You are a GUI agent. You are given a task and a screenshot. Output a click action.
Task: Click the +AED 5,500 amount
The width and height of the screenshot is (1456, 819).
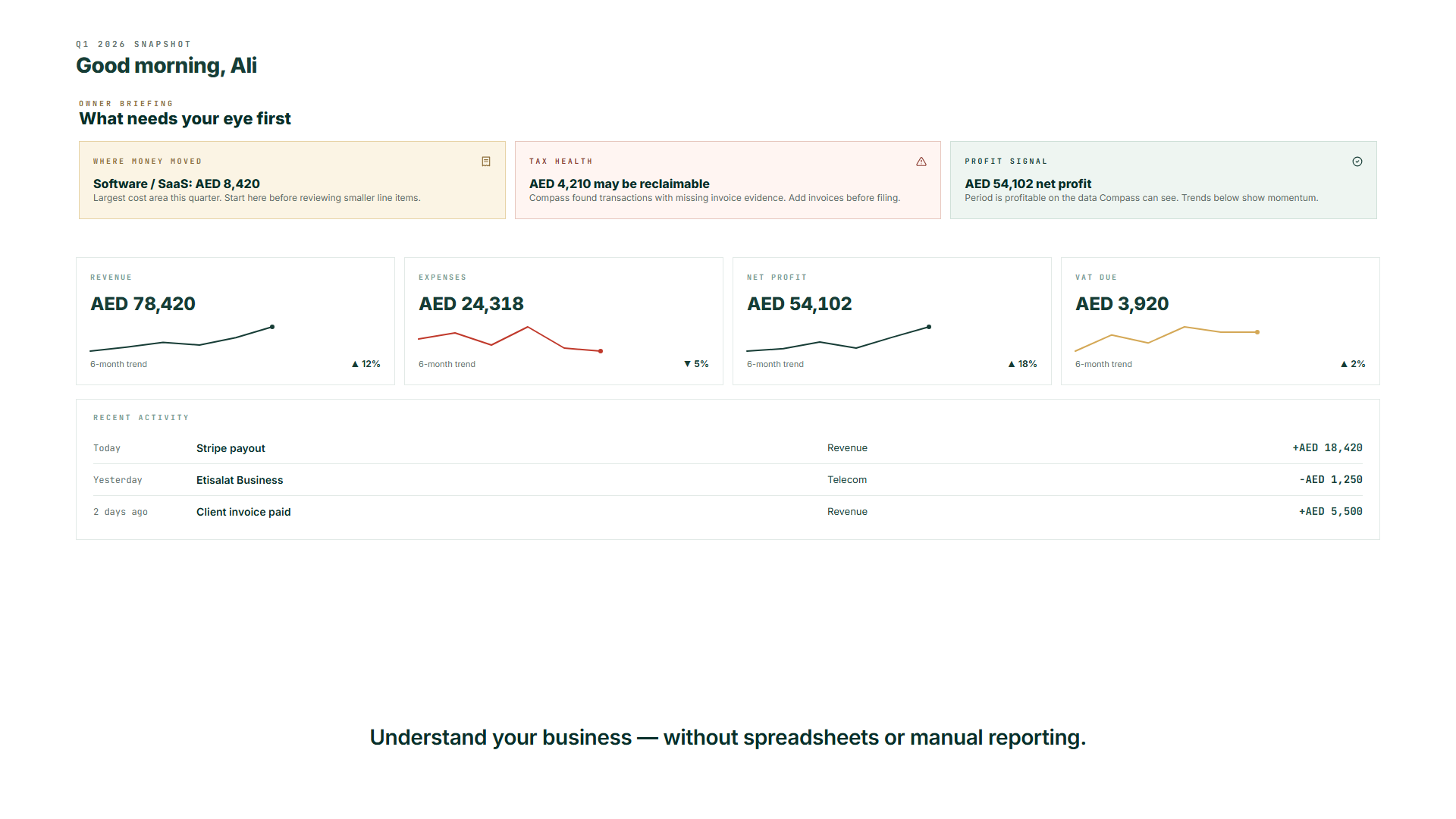click(1331, 512)
